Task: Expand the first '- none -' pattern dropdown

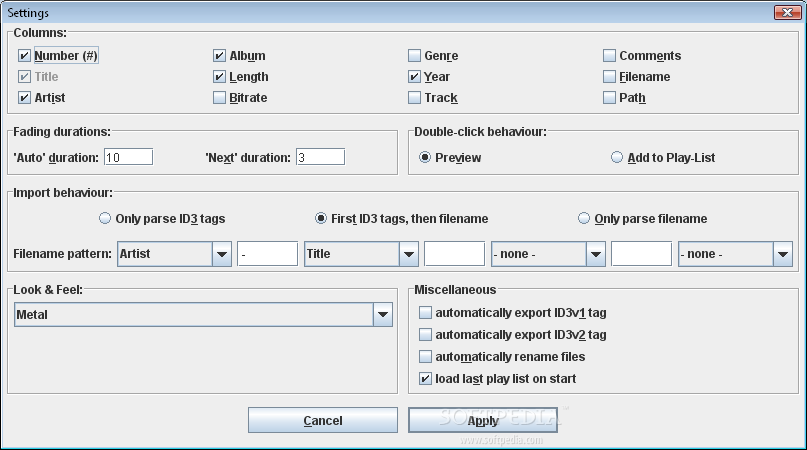Action: pos(548,254)
